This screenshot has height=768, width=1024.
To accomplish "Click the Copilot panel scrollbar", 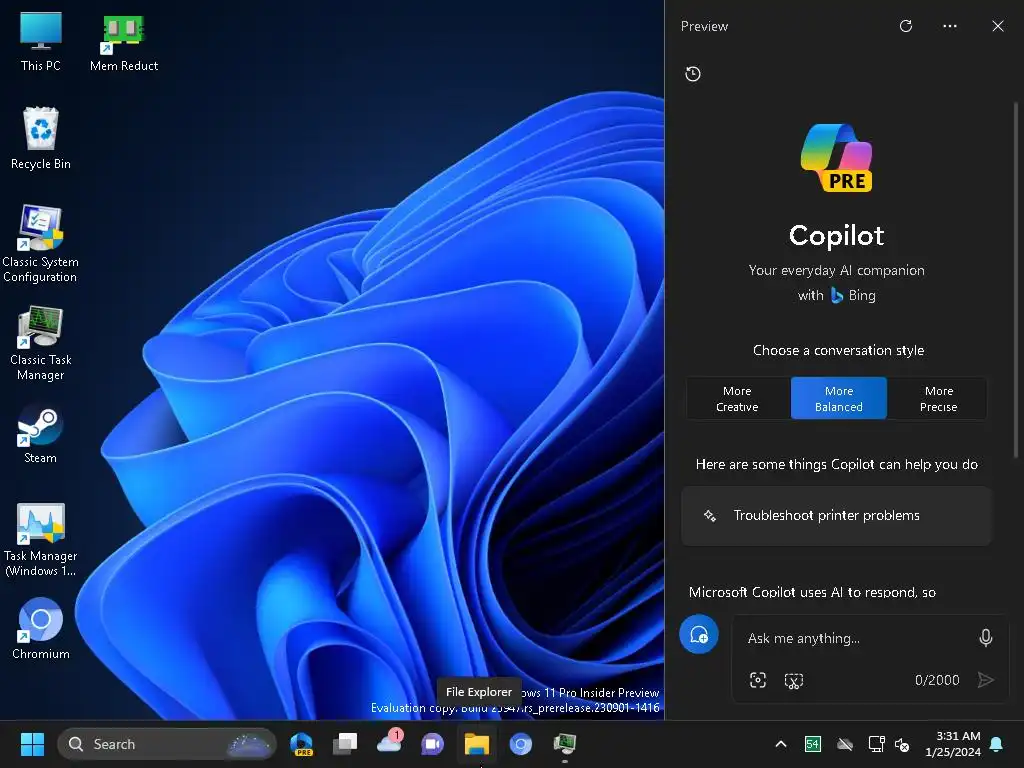I will (1016, 281).
